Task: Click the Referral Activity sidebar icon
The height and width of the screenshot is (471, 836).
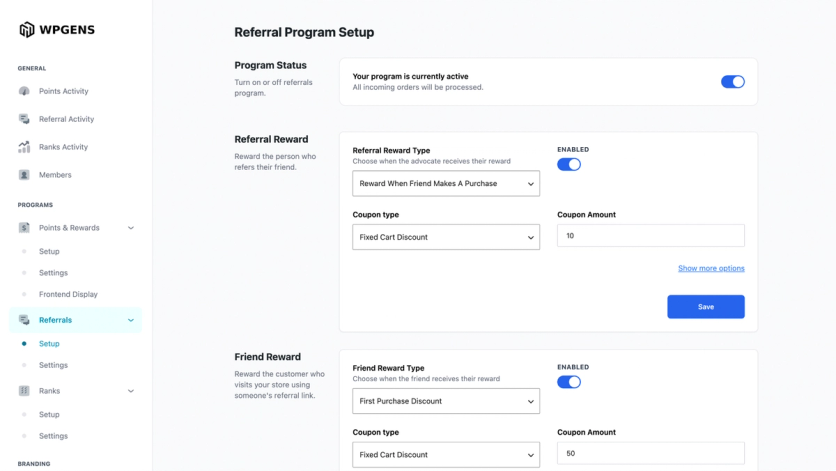Action: [24, 119]
